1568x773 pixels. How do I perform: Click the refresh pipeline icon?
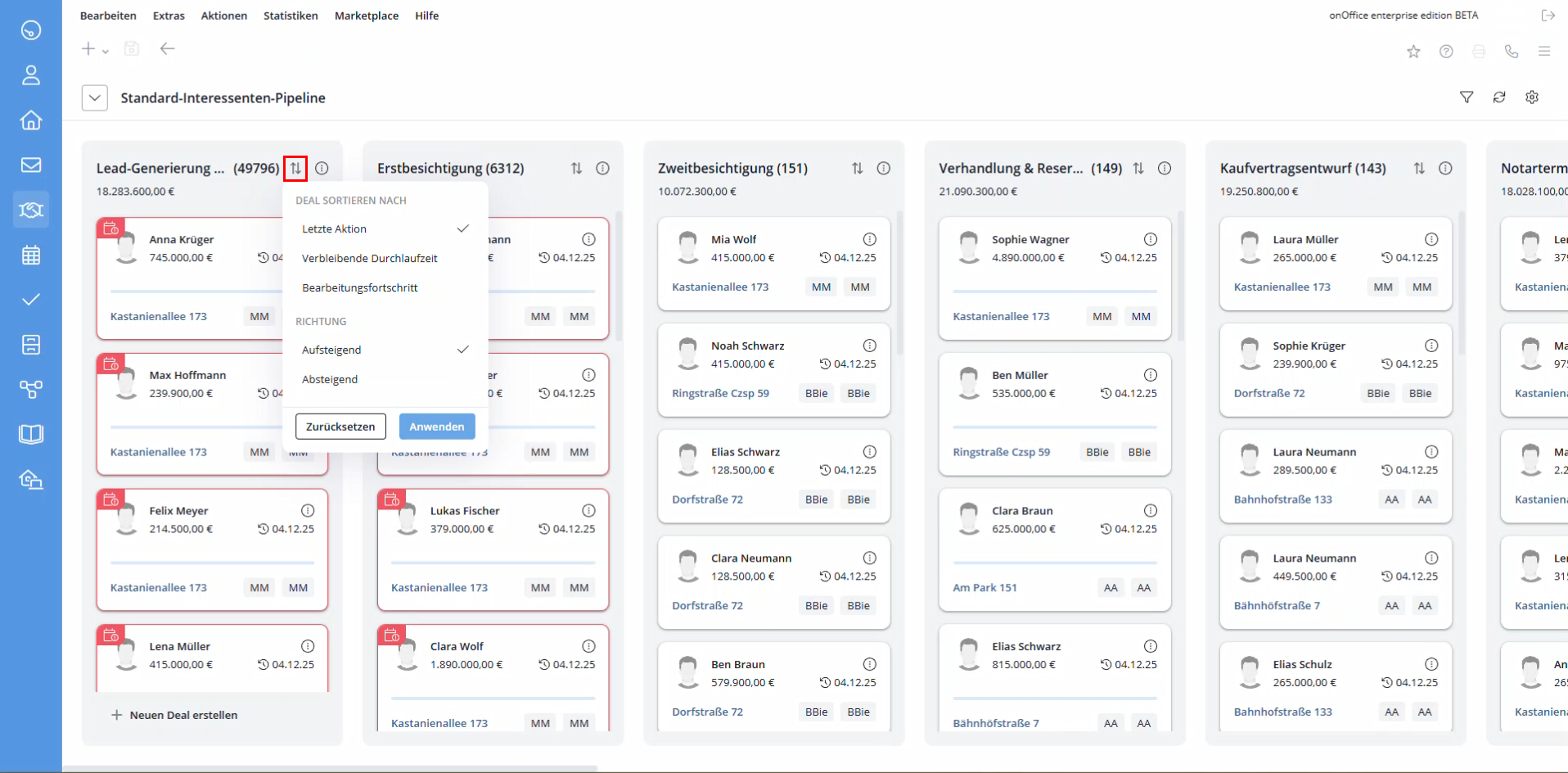tap(1498, 97)
